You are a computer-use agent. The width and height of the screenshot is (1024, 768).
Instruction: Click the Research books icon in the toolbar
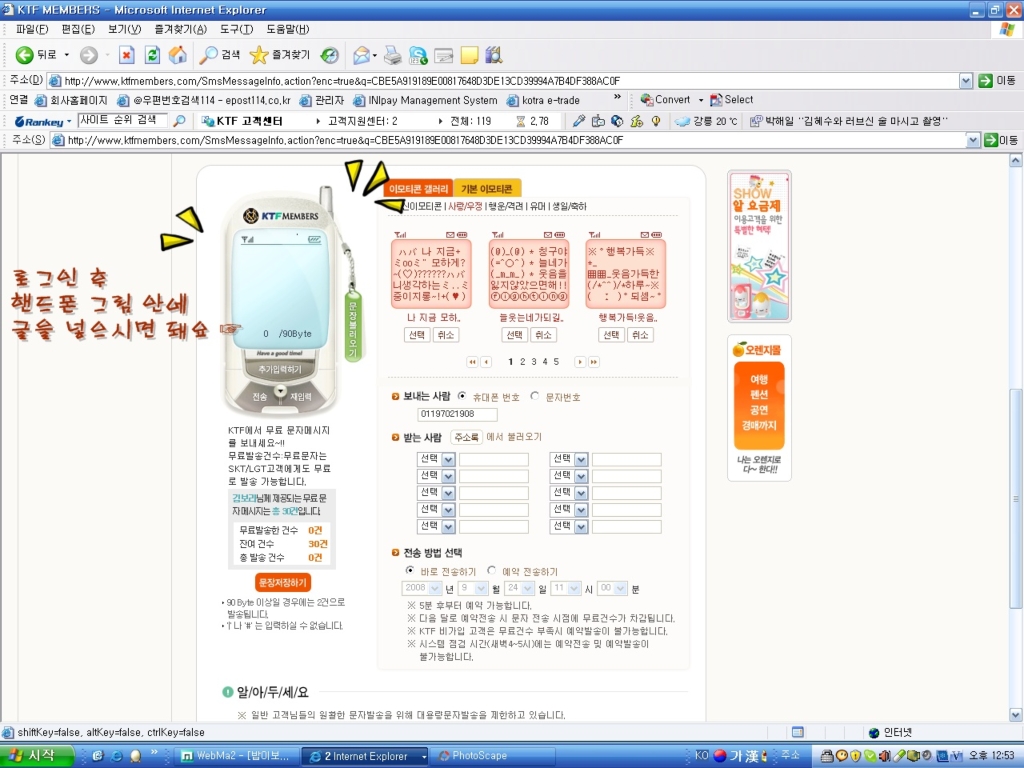(494, 56)
